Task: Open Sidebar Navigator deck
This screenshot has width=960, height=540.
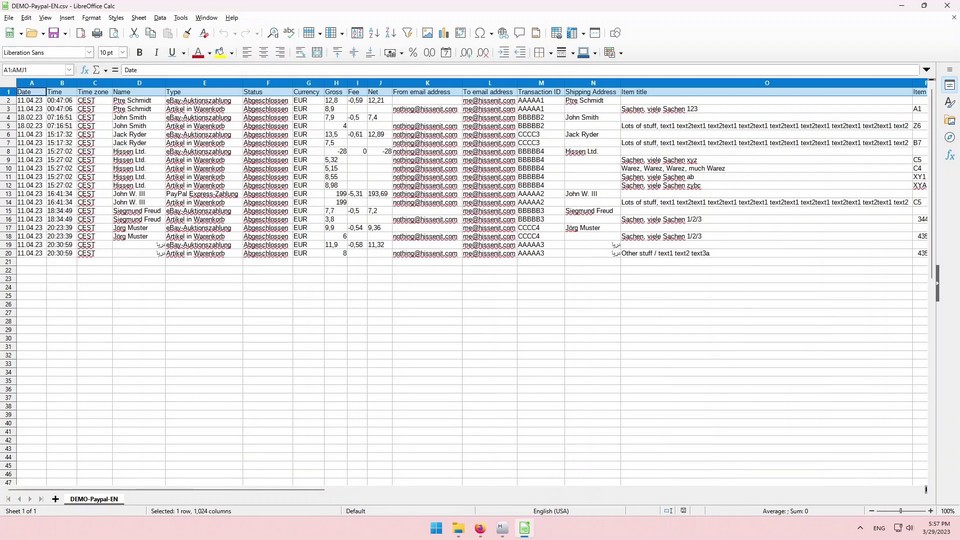Action: pos(950,137)
